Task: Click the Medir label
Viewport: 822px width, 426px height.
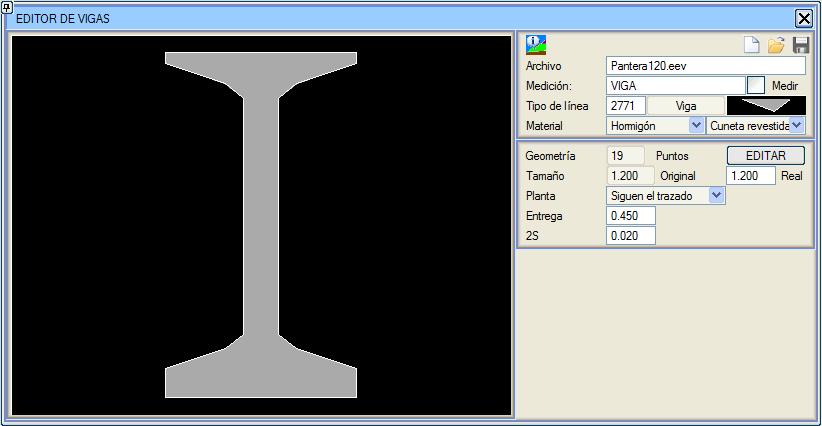Action: (x=785, y=86)
